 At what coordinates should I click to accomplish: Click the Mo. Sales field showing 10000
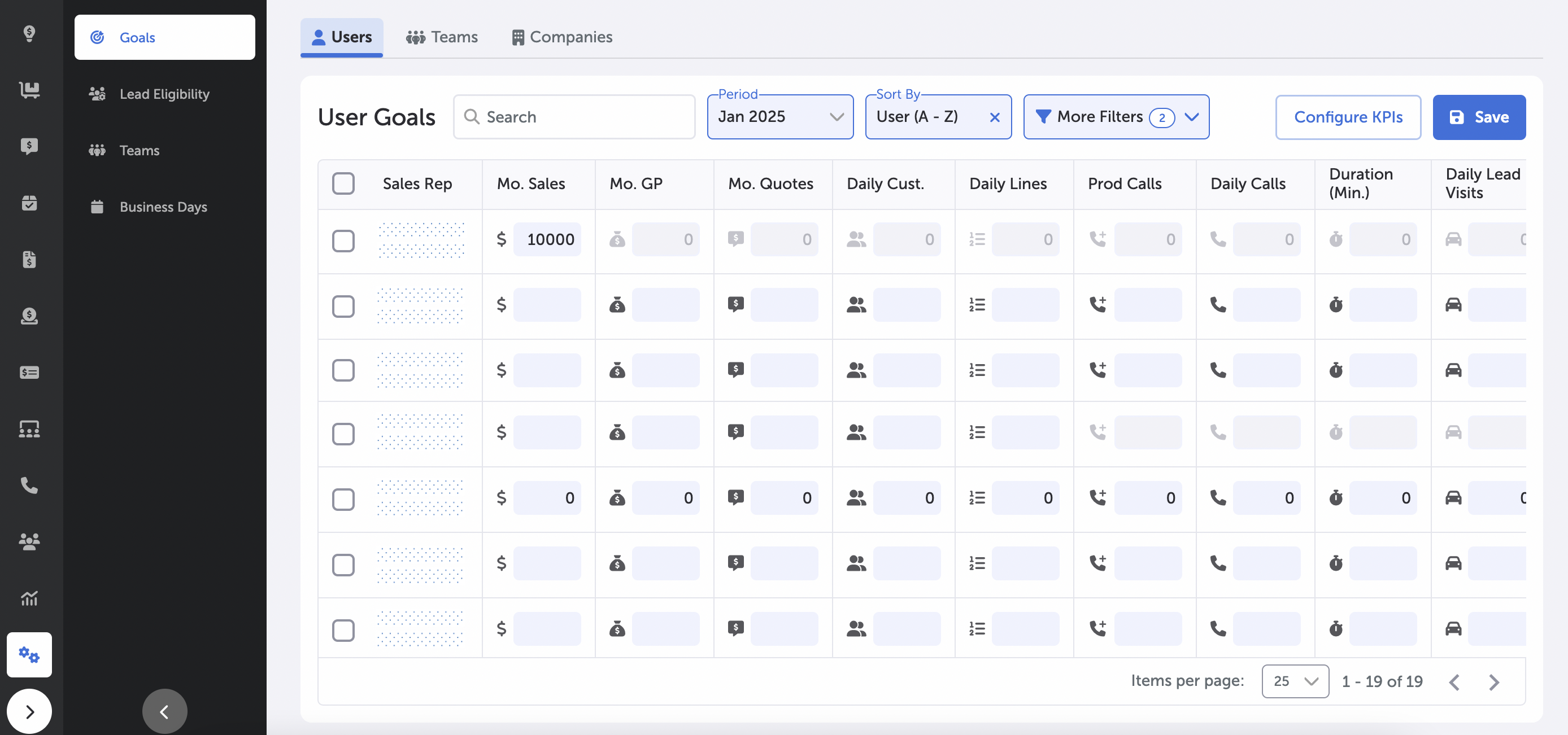pos(547,239)
